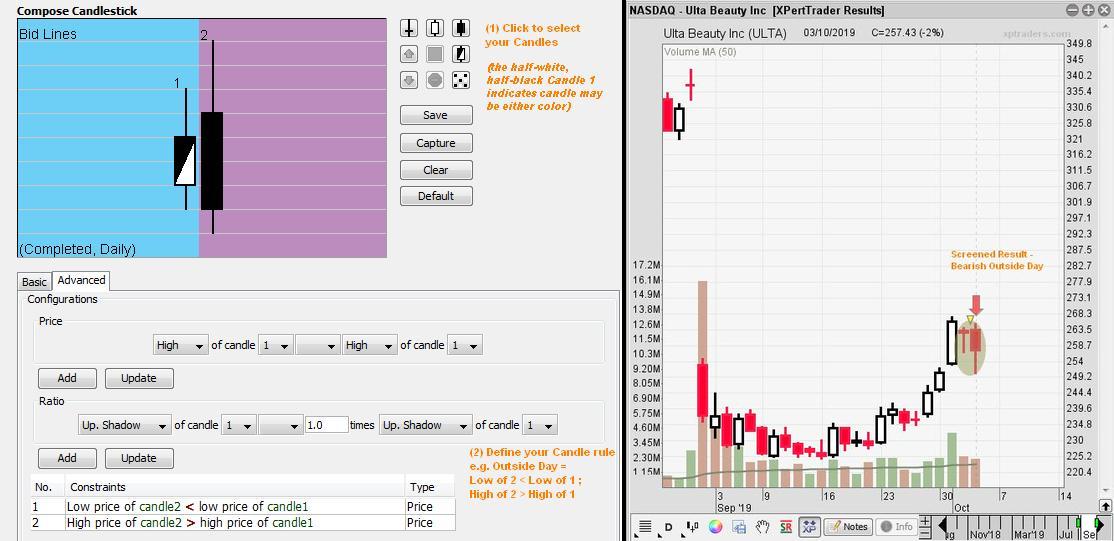
Task: Open Ratio first candle number dropdown
Action: pyautogui.click(x=239, y=425)
